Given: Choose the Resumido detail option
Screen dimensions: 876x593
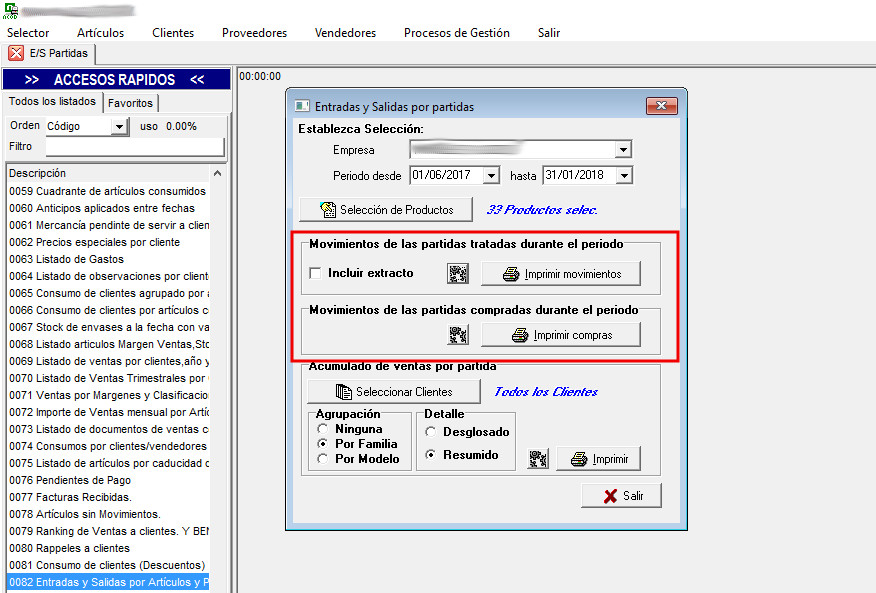Looking at the screenshot, I should tap(430, 455).
